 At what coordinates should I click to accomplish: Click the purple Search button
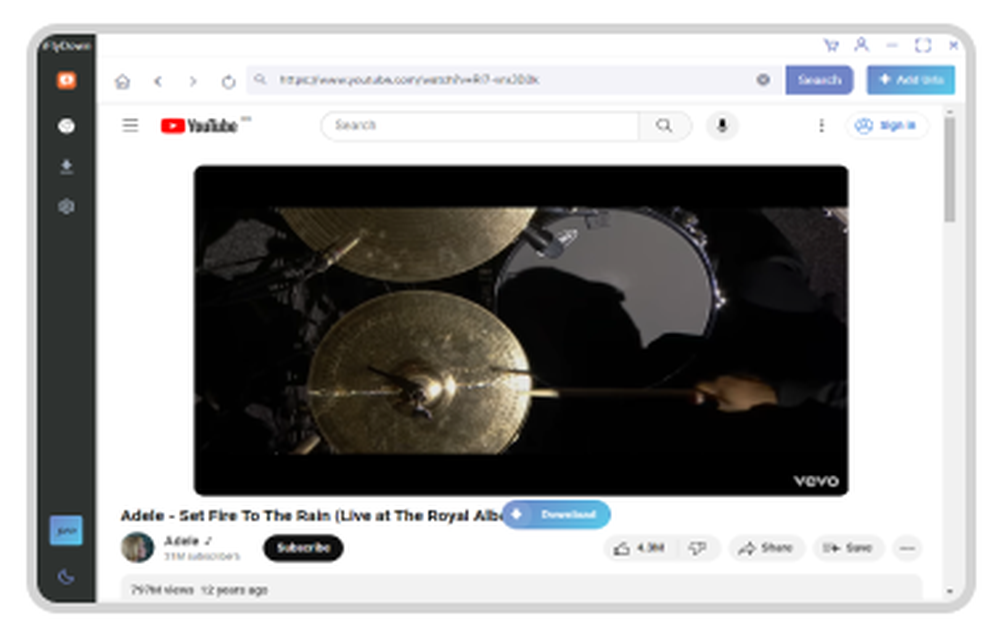(x=819, y=80)
